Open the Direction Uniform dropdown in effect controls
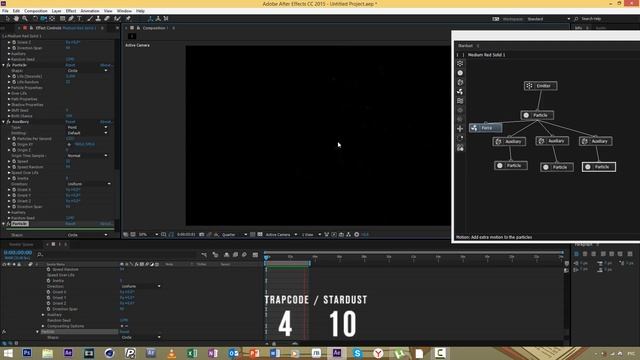 pos(89,184)
